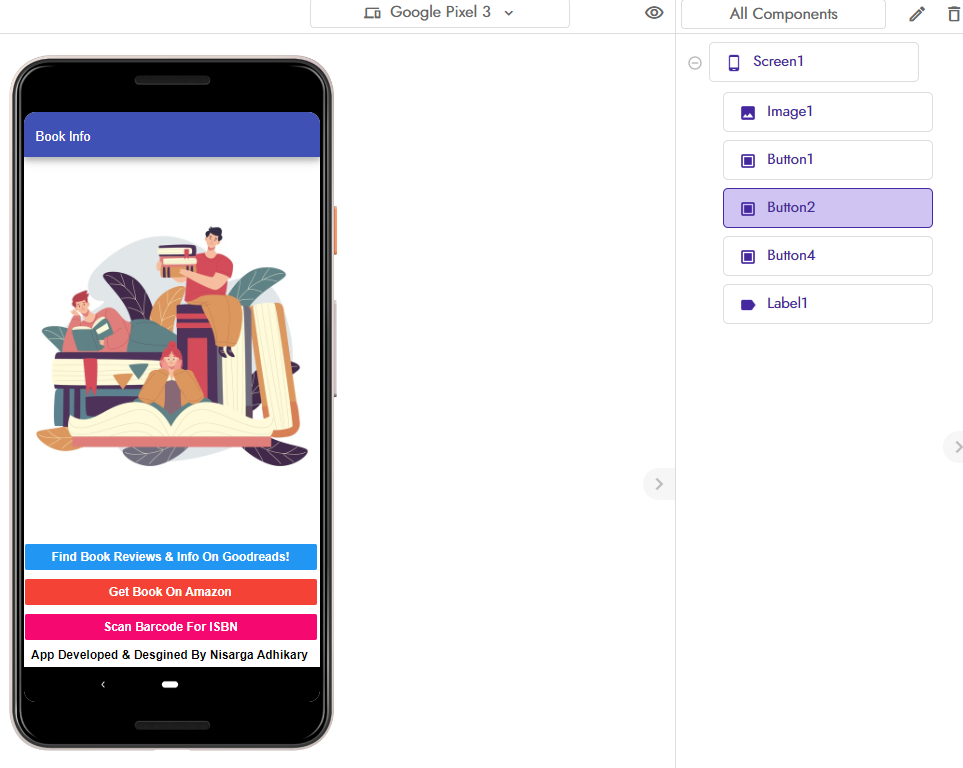Viewport: 963px width, 768px height.
Task: Open the Google Pixel 3 device dropdown
Action: (x=440, y=13)
